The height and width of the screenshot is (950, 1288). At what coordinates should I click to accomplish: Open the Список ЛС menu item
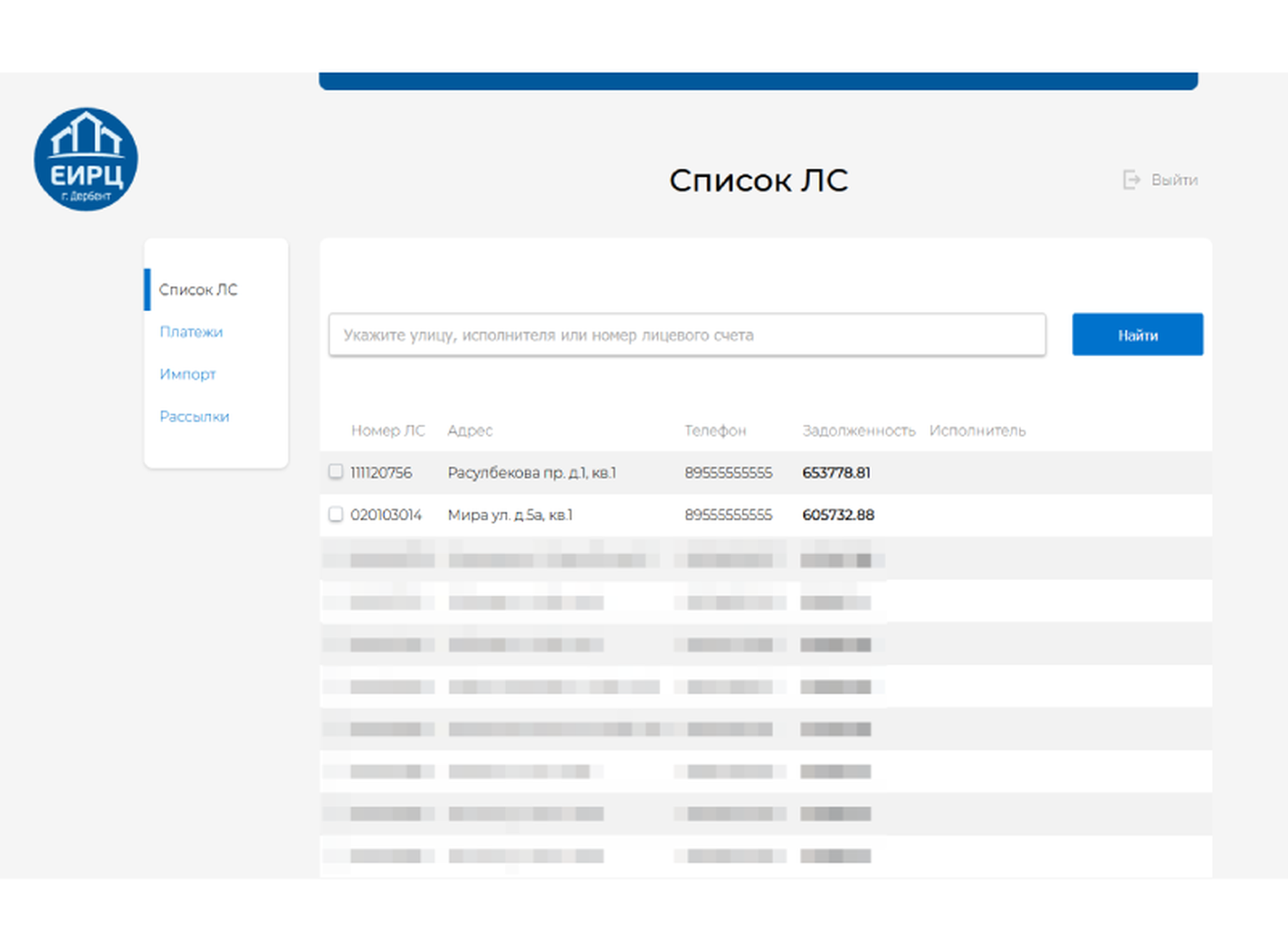pos(198,290)
